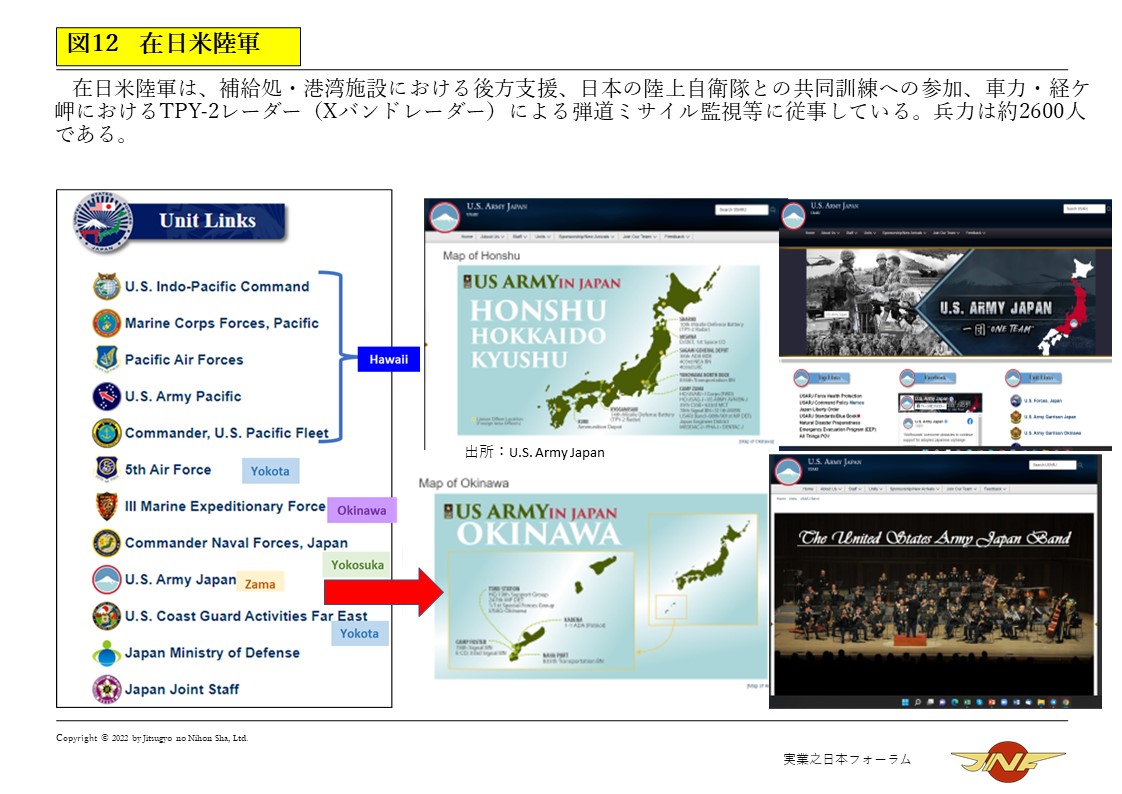Expand Staff menu on the One Team homepage
This screenshot has height=794, width=1122.
[852, 232]
